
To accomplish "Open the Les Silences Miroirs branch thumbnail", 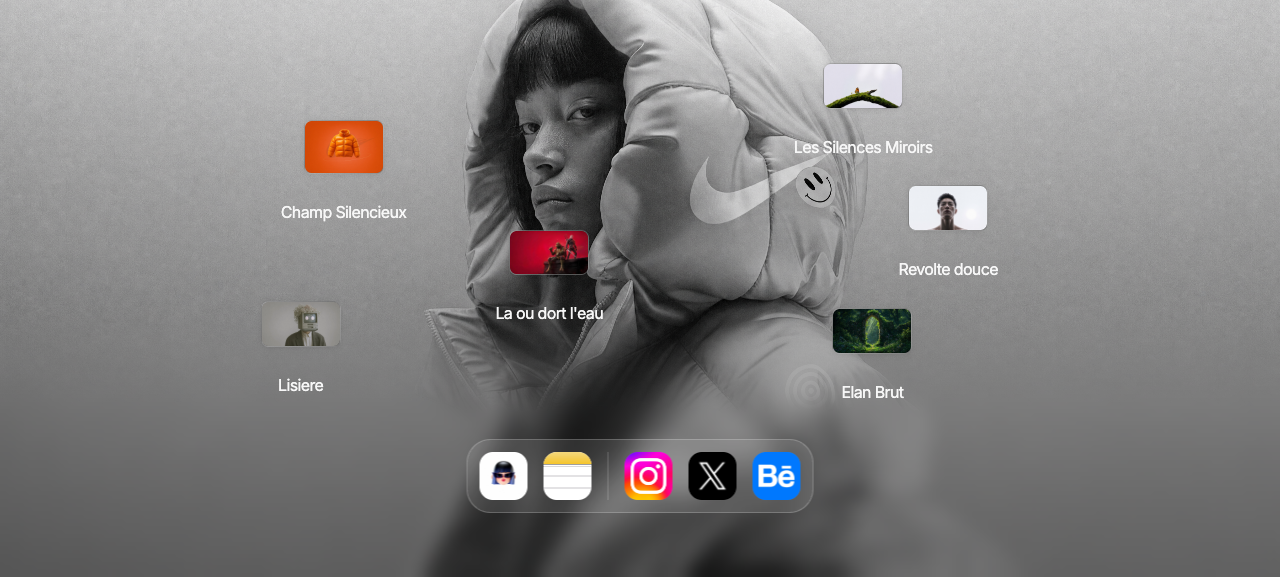I will tap(863, 86).
